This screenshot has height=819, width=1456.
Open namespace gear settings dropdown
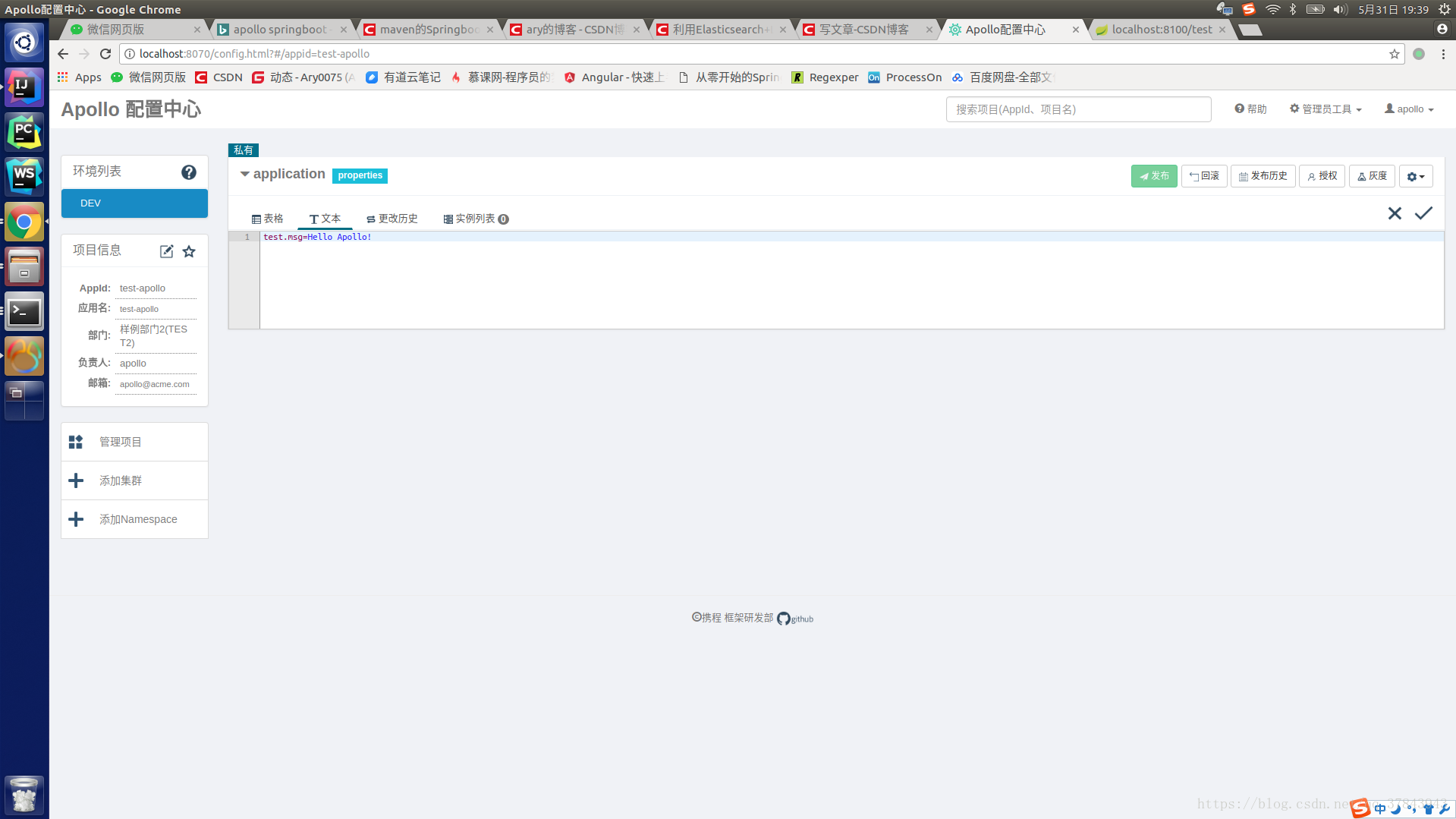pos(1416,176)
